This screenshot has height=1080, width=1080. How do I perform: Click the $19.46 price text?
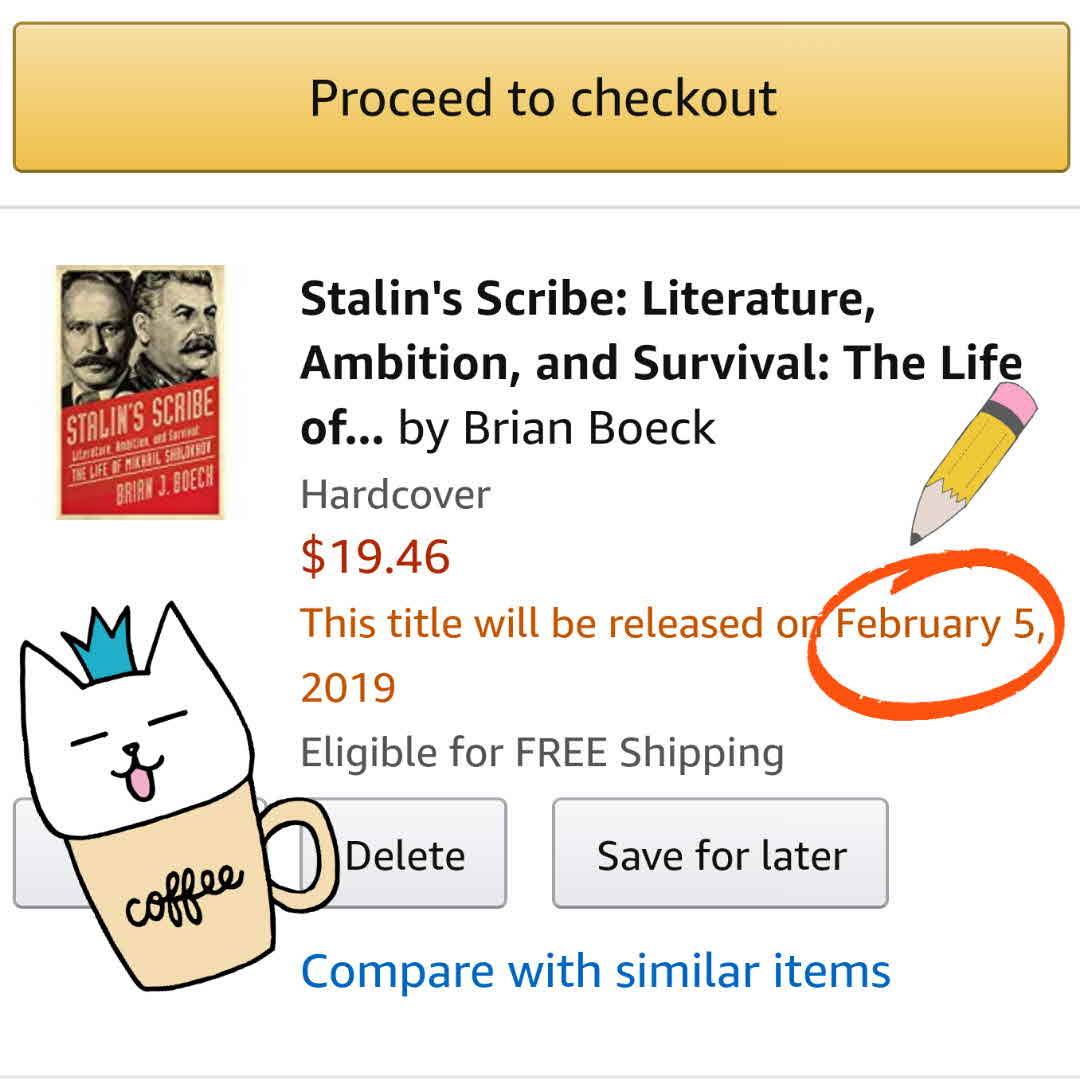coord(375,557)
